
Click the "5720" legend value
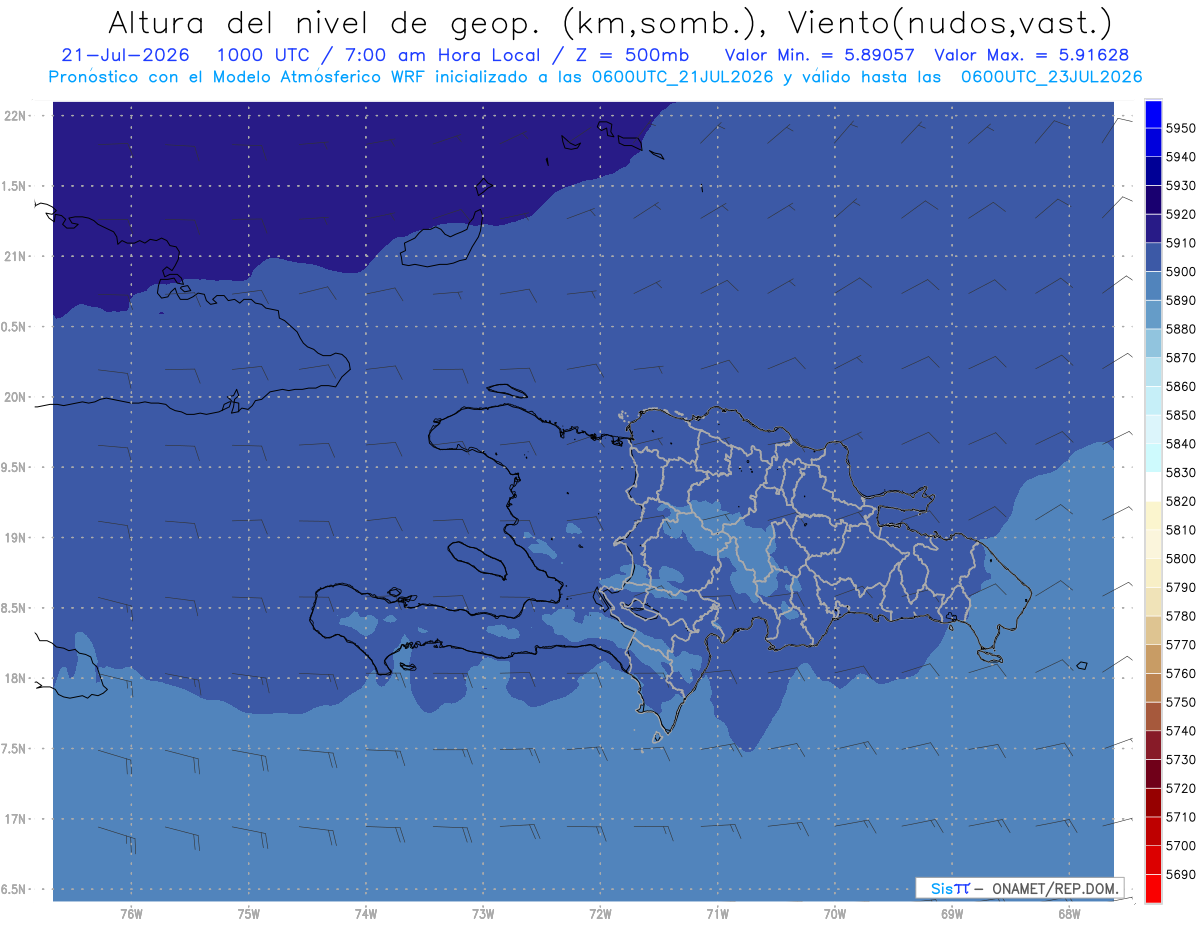click(1180, 788)
